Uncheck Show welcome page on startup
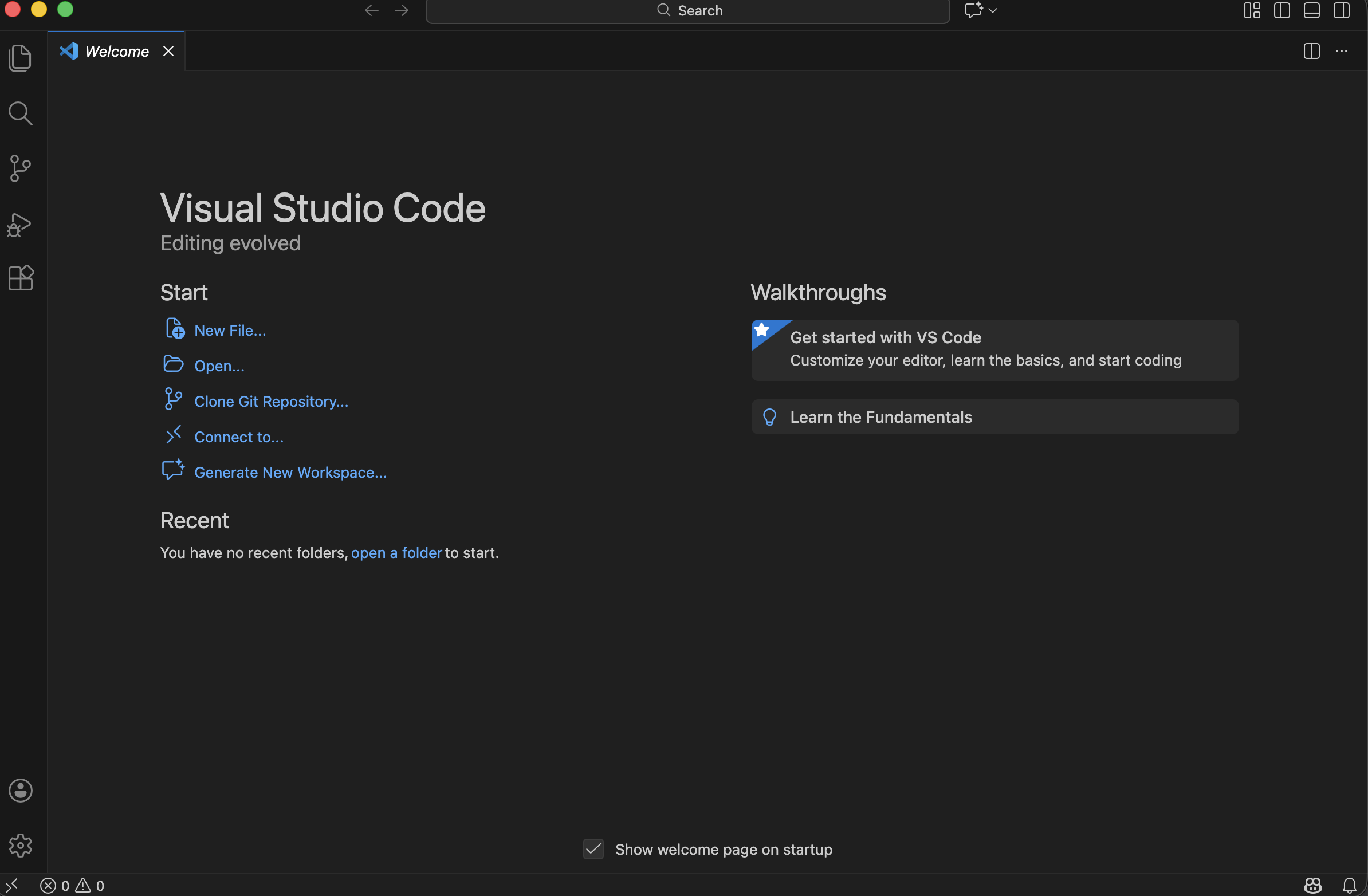Screen dimensions: 1368x896 pyautogui.click(x=593, y=849)
